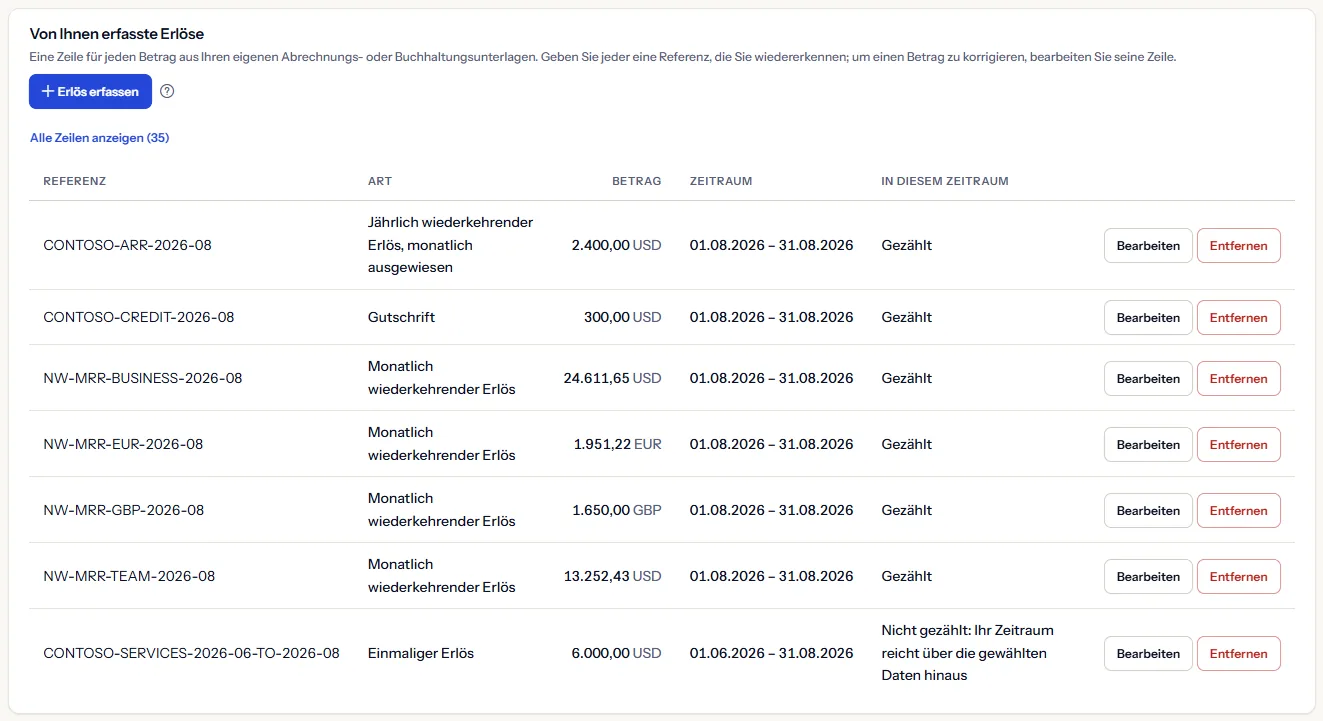This screenshot has width=1323, height=721.
Task: Click the Erlös erfassen button
Action: tap(90, 91)
